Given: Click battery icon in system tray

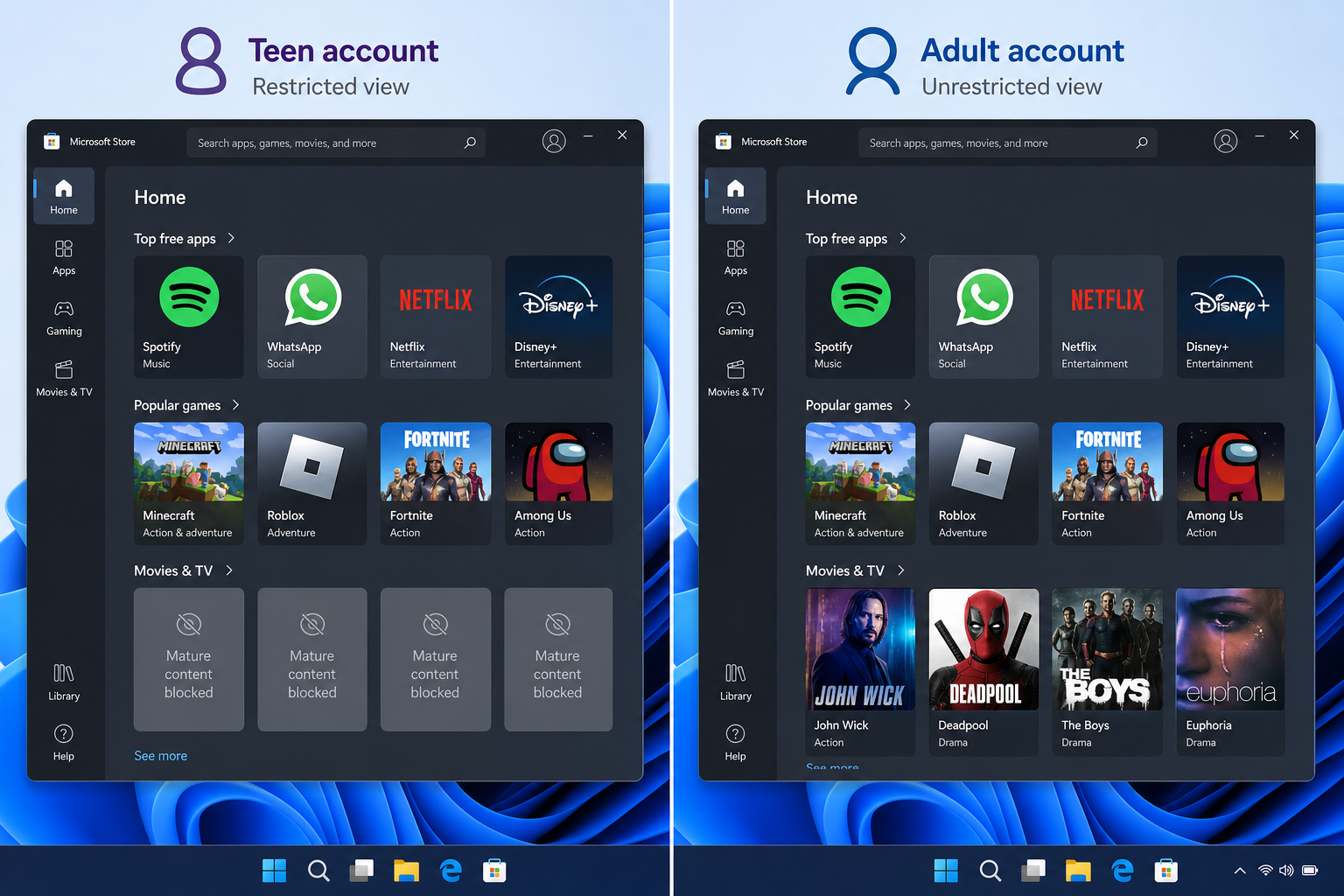Looking at the screenshot, I should point(1310,871).
